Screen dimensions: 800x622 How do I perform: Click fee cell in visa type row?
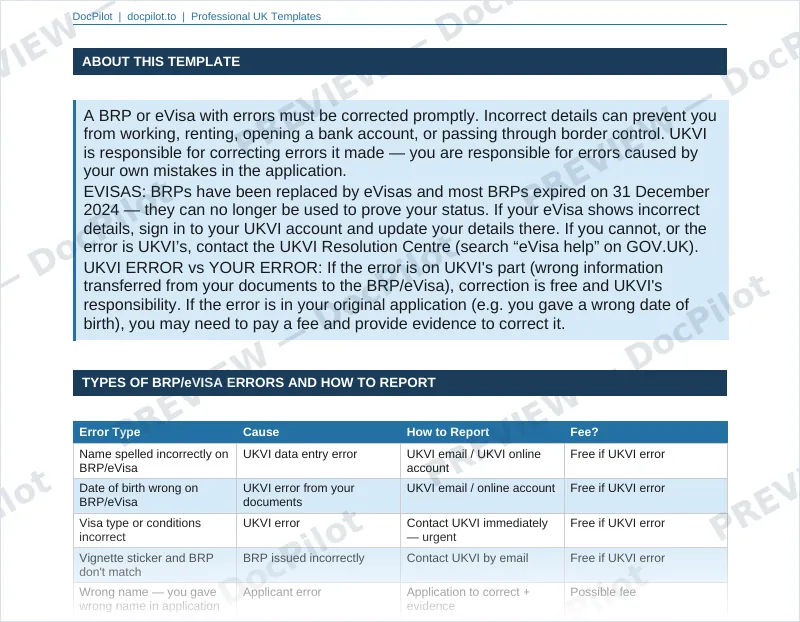click(646, 530)
